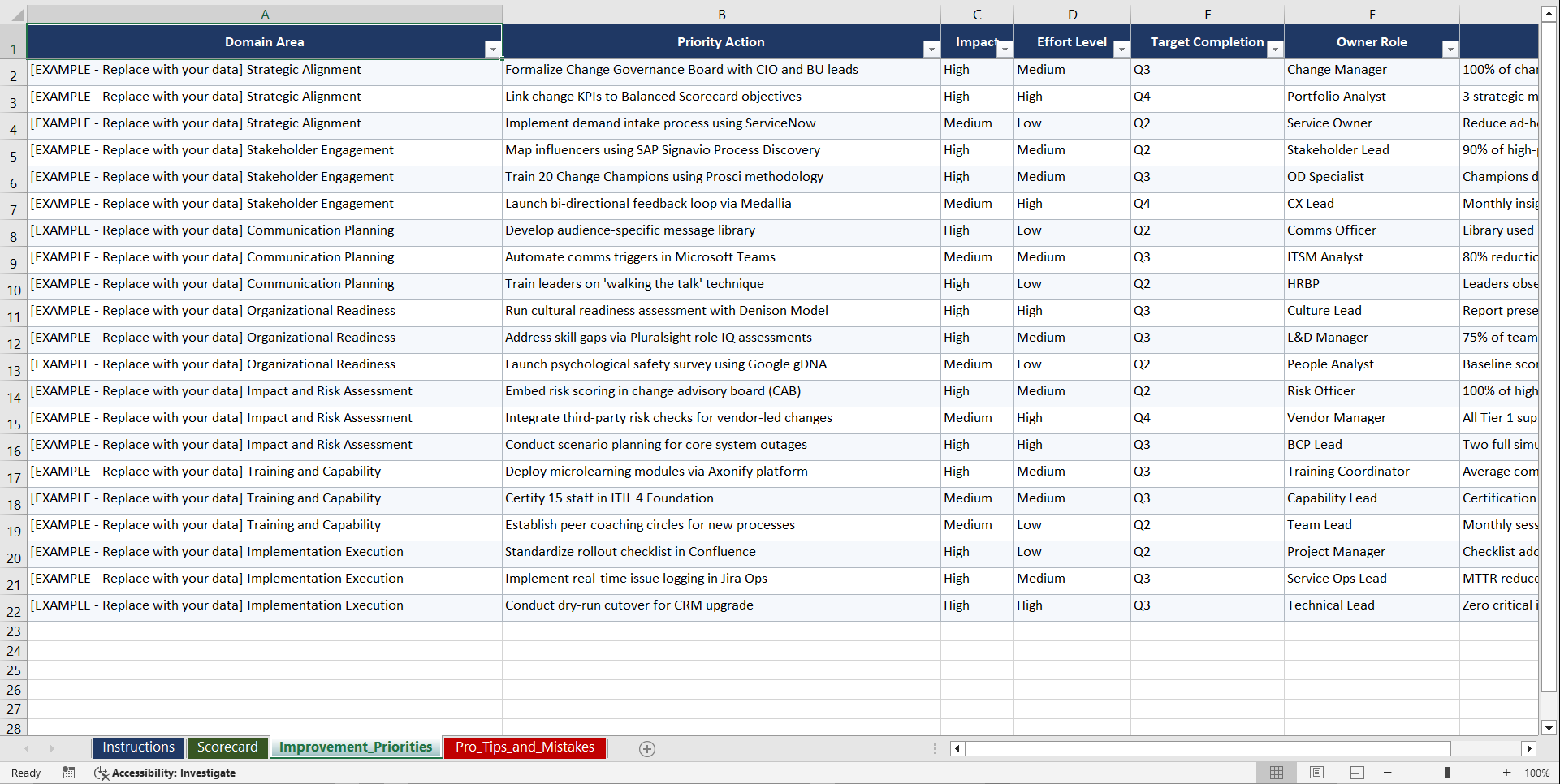Image resolution: width=1560 pixels, height=784 pixels.
Task: Click the down arrow on the vertical scrollbar
Action: click(x=1549, y=728)
